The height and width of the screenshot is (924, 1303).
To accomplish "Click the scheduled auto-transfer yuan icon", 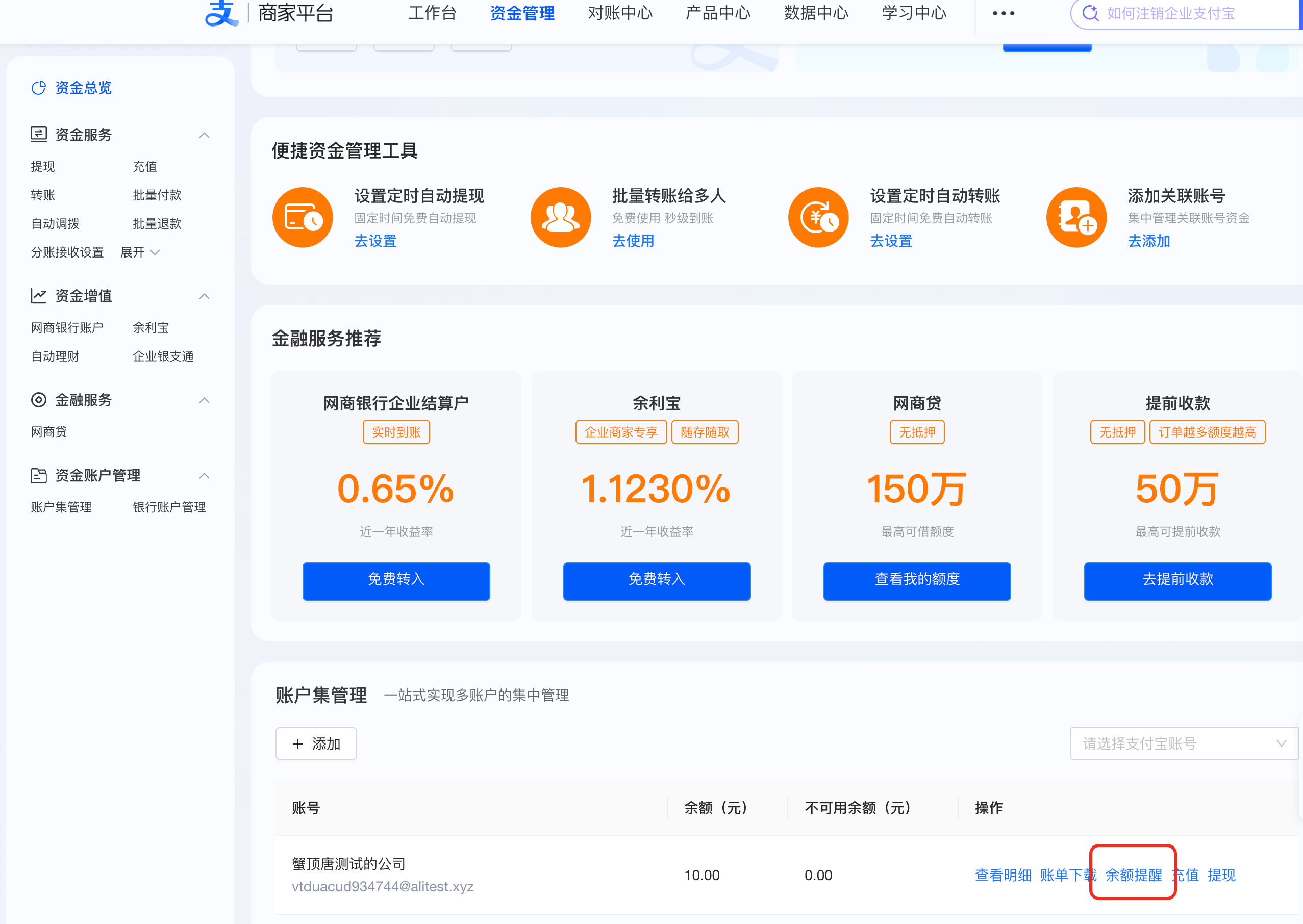I will [818, 217].
